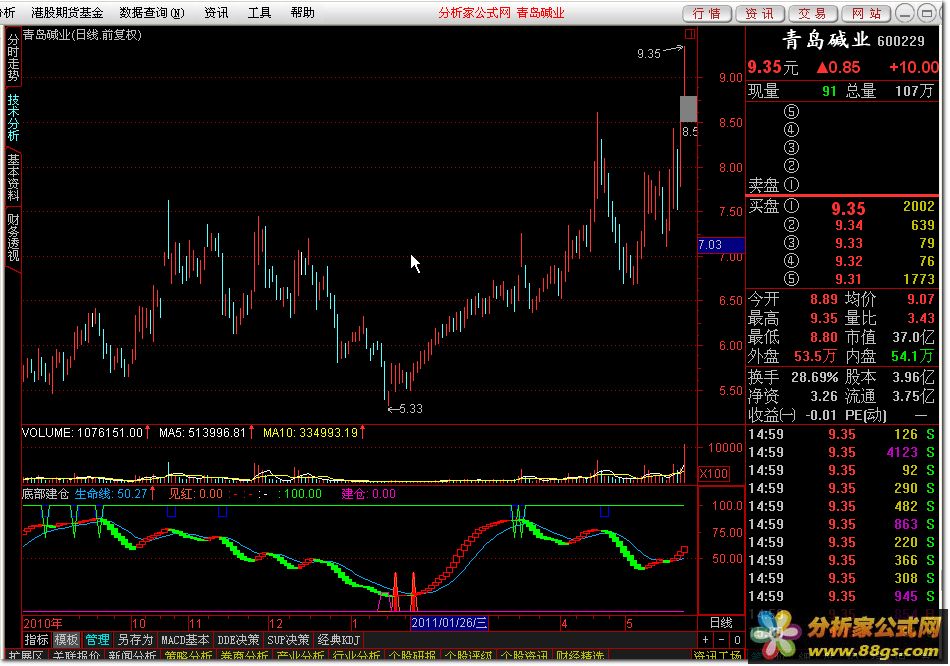Click the MA5: 513996.81 label
The image size is (950, 666).
202,433
